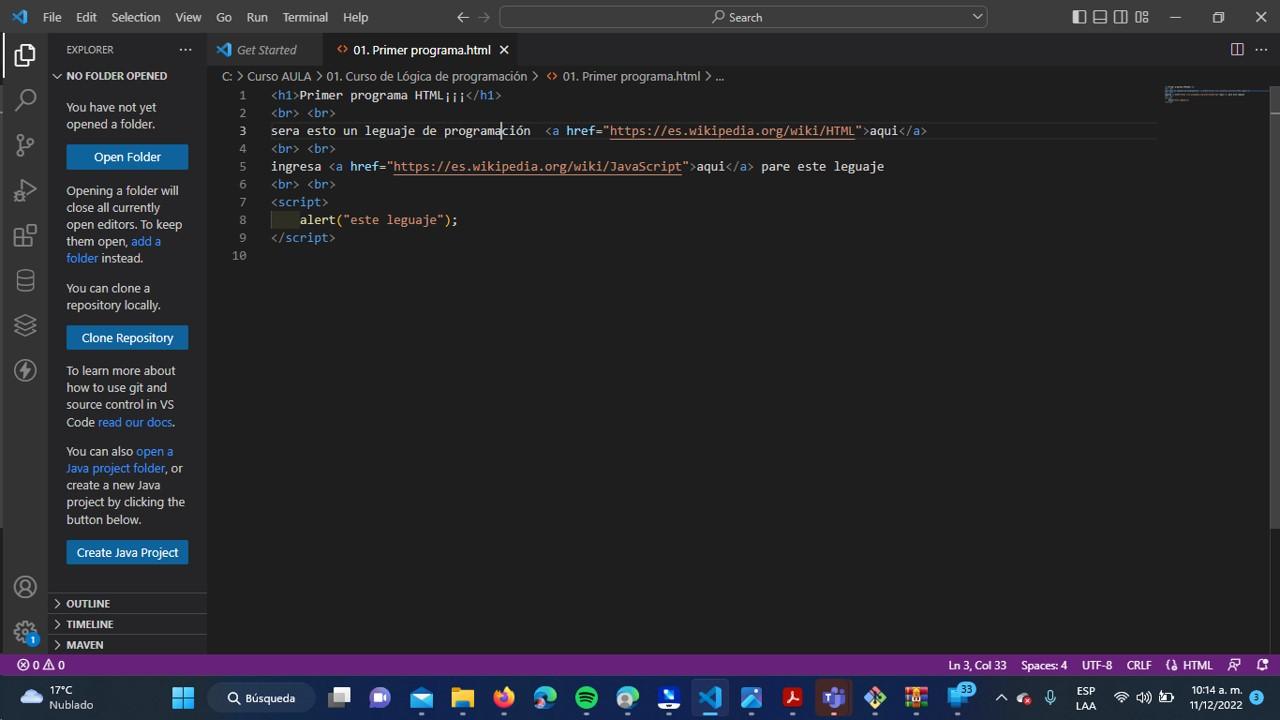
Task: Click the Create Java Project button
Action: tap(127, 552)
